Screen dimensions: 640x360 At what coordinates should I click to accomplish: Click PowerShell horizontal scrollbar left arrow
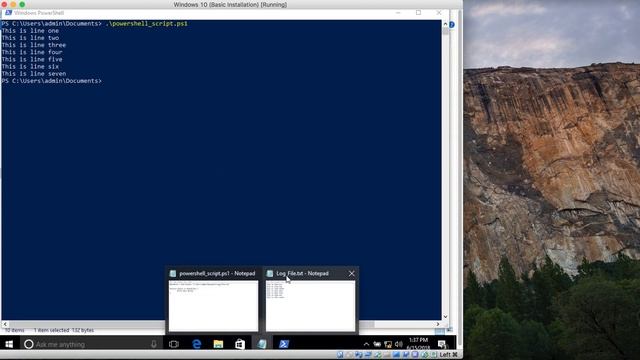pyautogui.click(x=5, y=324)
